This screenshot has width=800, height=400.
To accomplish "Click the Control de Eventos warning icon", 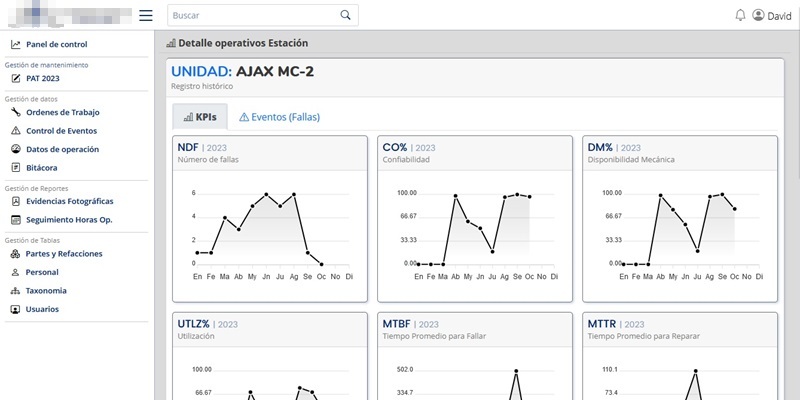I will [16, 131].
